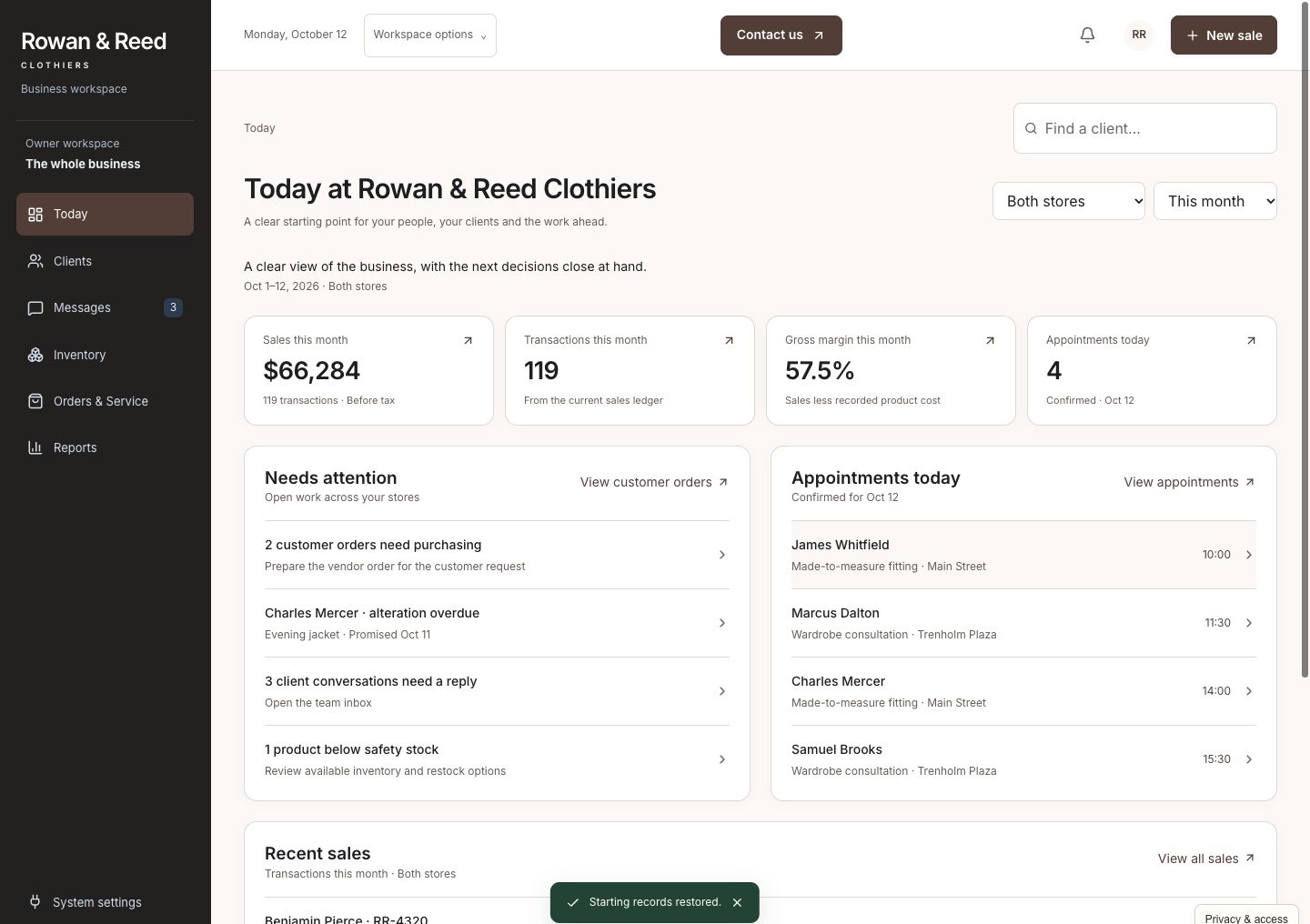Click the RR user avatar
The height and width of the screenshot is (924, 1310).
click(1139, 35)
